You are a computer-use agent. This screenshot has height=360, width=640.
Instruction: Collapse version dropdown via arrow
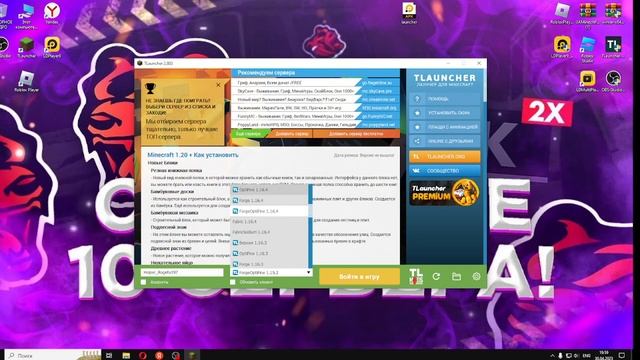tap(309, 272)
